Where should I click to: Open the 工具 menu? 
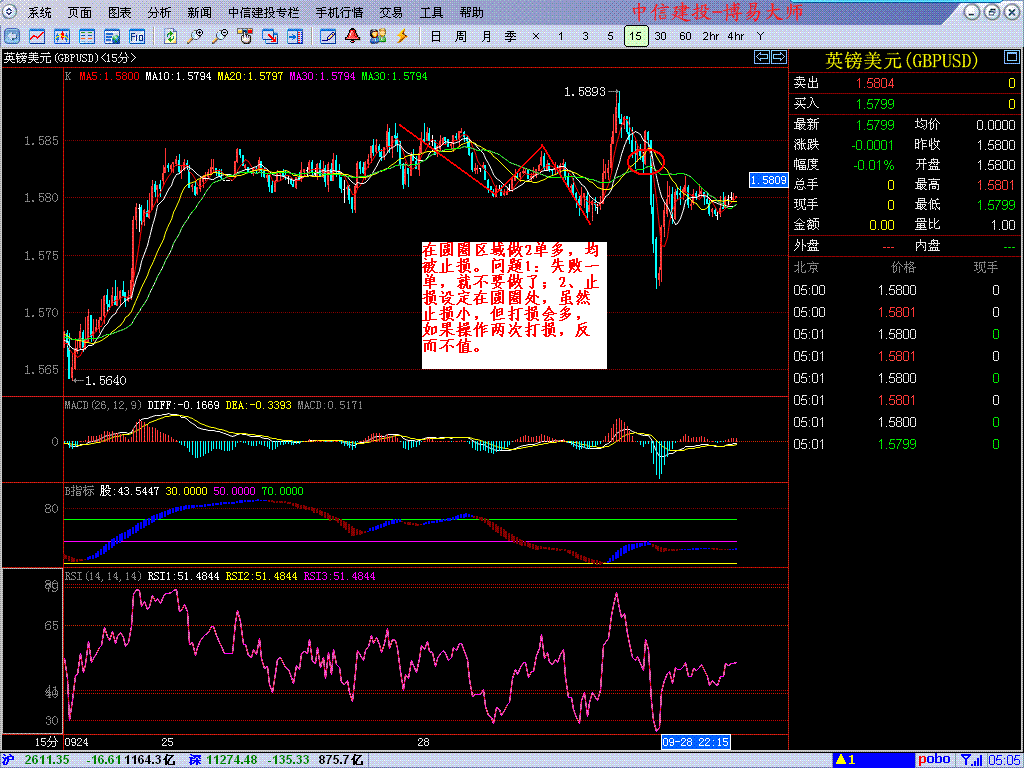tap(431, 12)
